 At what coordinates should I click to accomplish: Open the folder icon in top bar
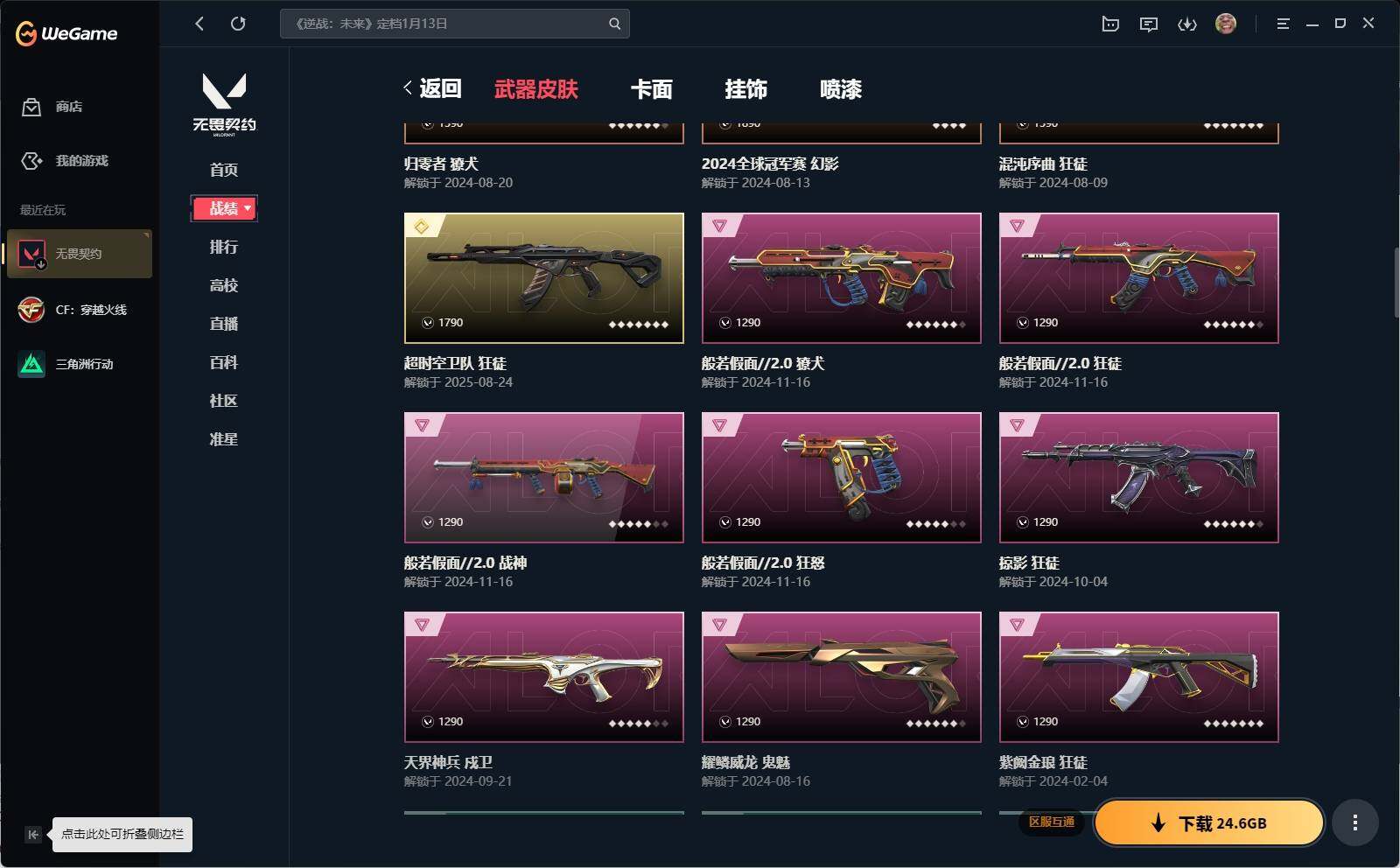pyautogui.click(x=1110, y=24)
